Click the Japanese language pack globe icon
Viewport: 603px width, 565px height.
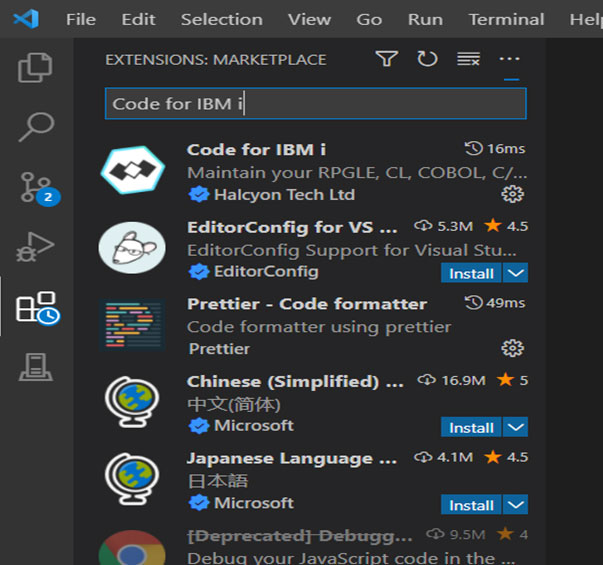[132, 479]
